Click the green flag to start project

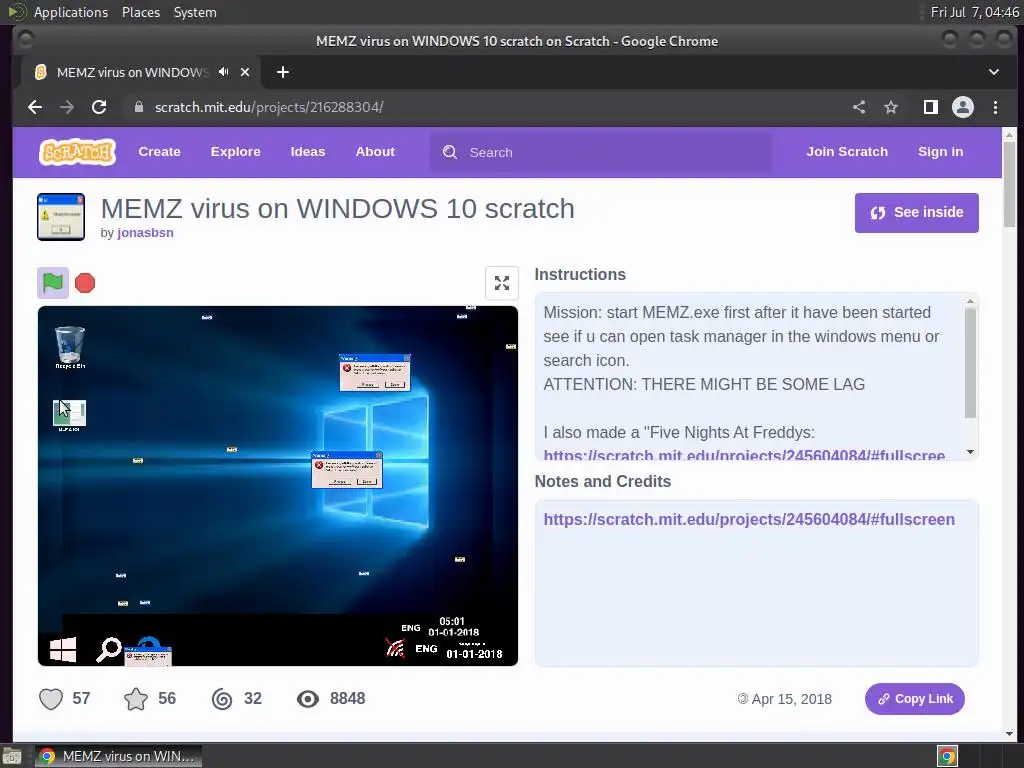[x=53, y=283]
